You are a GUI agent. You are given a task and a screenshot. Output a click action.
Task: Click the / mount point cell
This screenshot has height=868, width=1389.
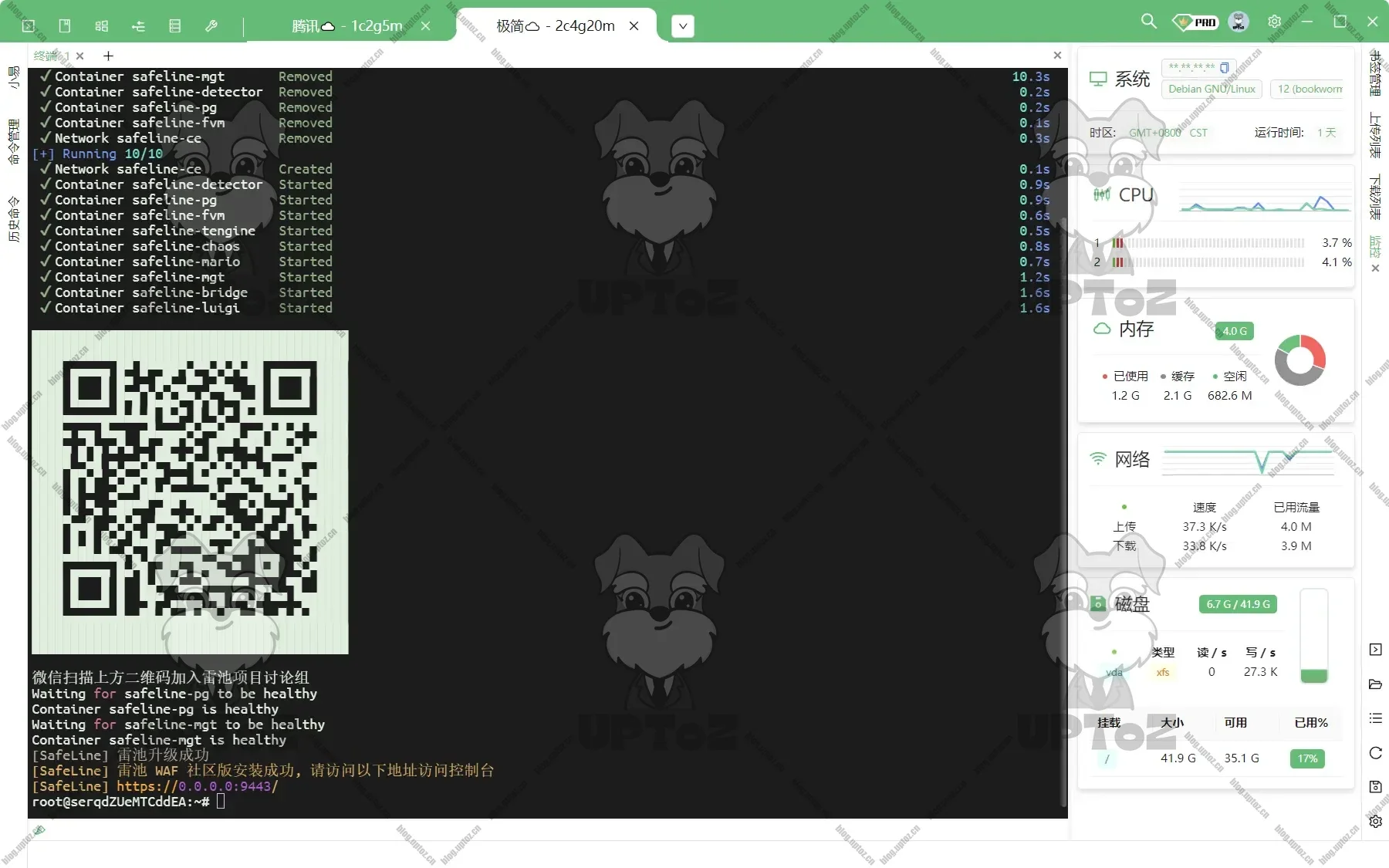[x=1107, y=758]
